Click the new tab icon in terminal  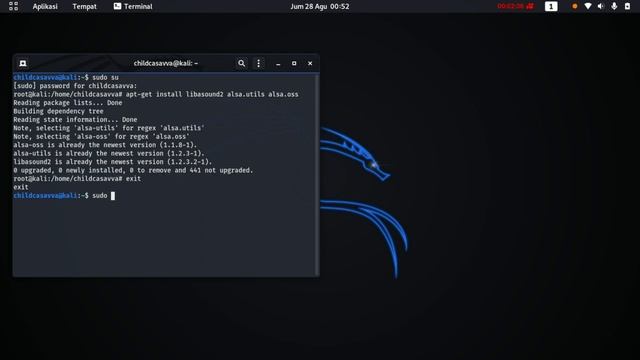click(23, 63)
